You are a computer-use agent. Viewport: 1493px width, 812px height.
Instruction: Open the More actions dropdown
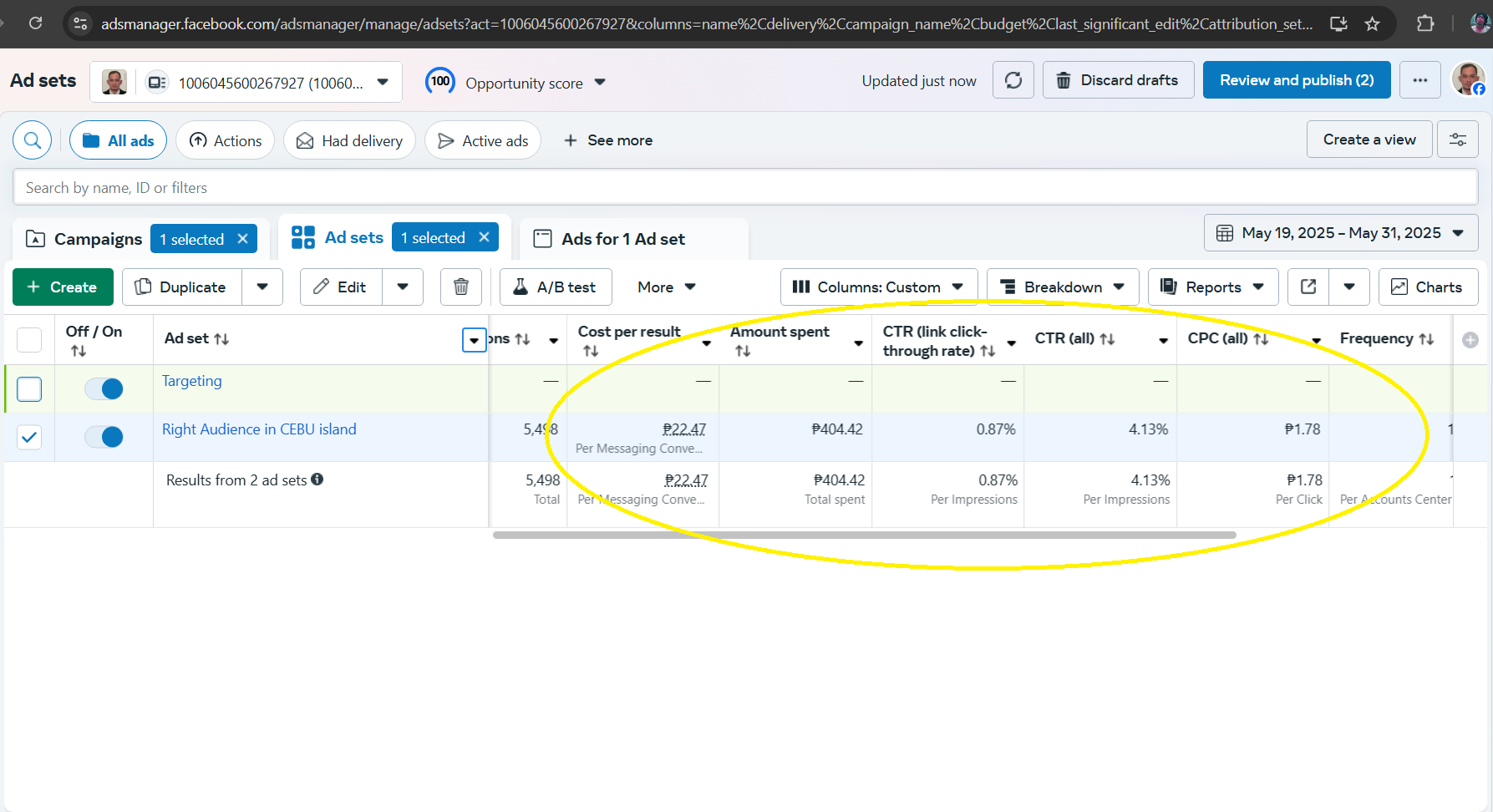click(x=666, y=287)
